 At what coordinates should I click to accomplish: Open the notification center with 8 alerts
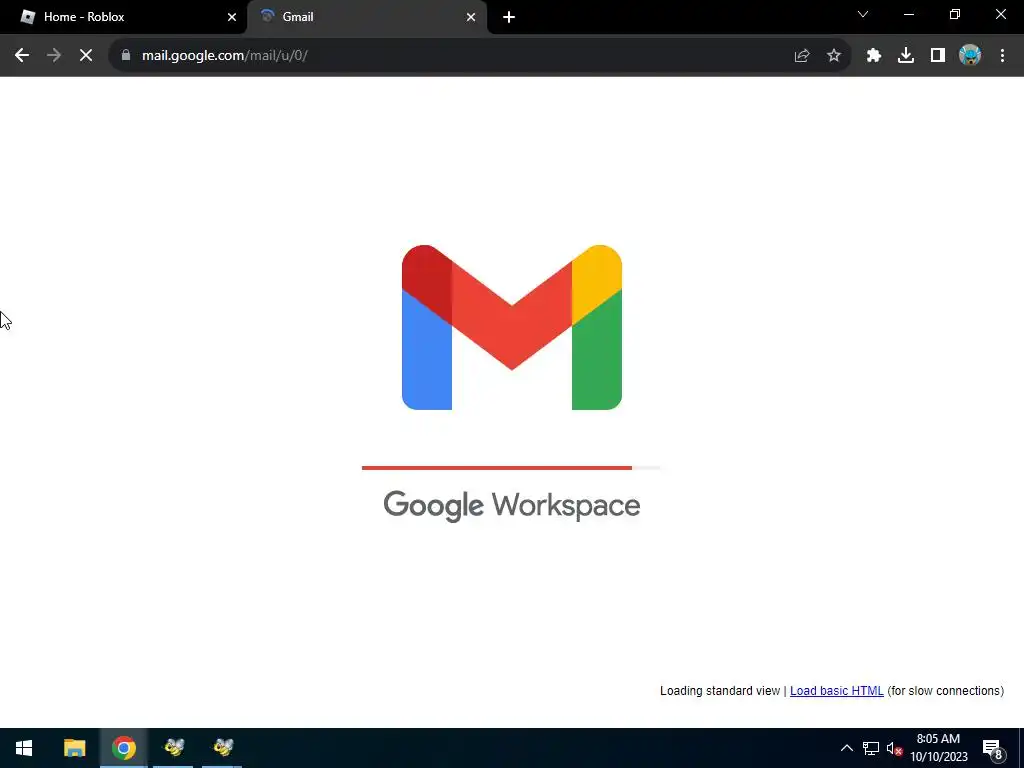[993, 749]
